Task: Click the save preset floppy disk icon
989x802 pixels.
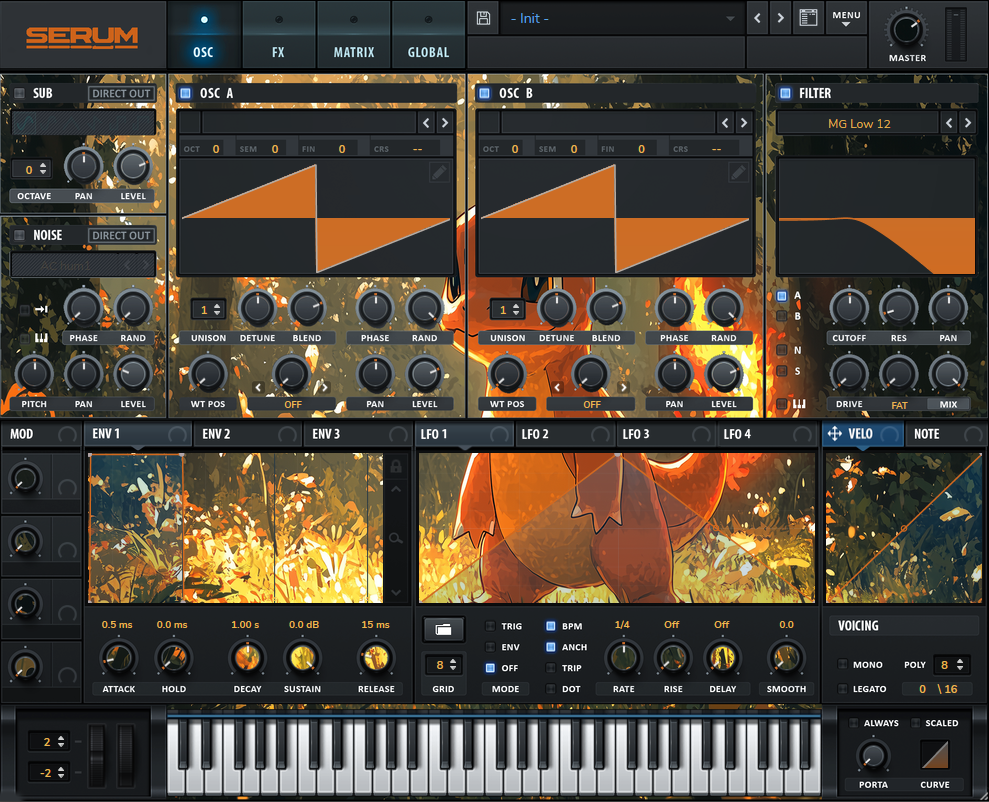Action: coord(483,18)
